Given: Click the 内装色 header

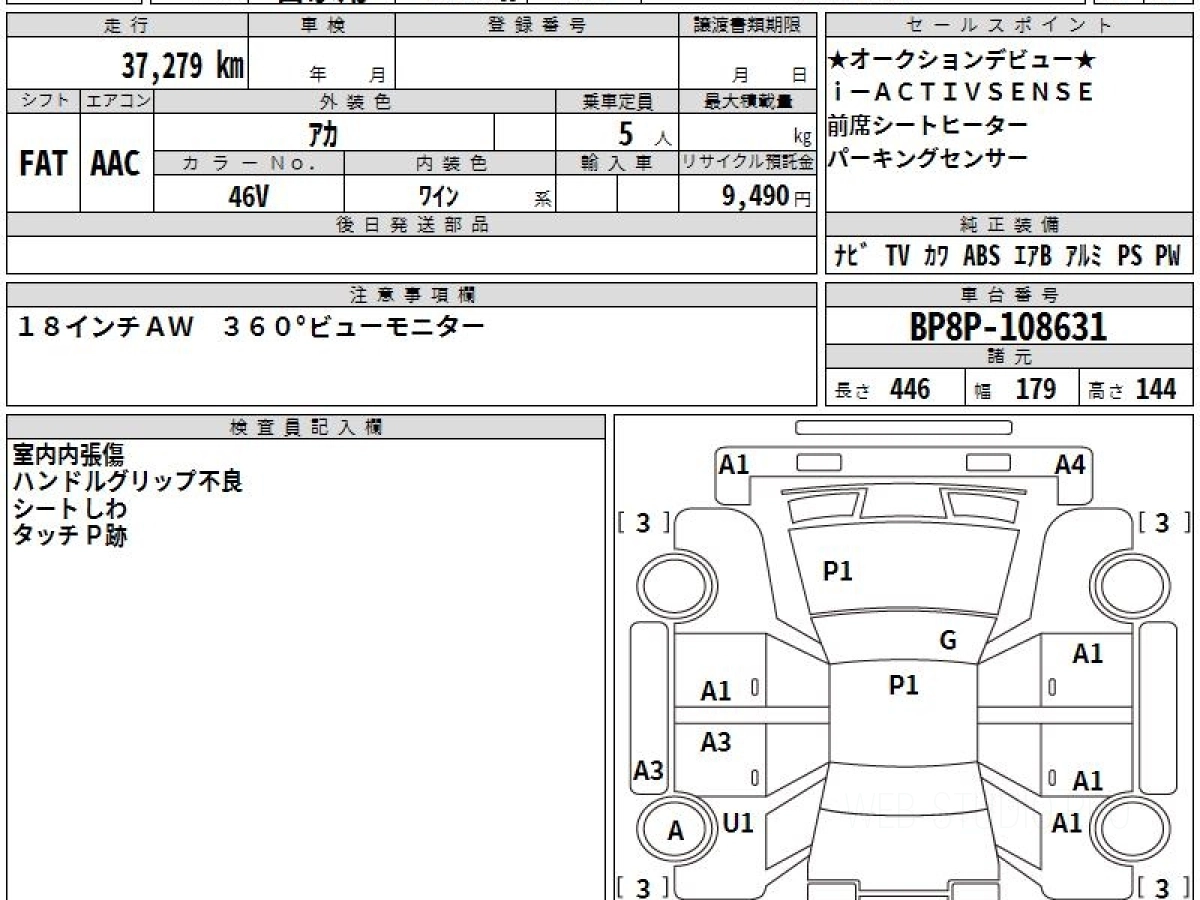Looking at the screenshot, I should 450,162.
